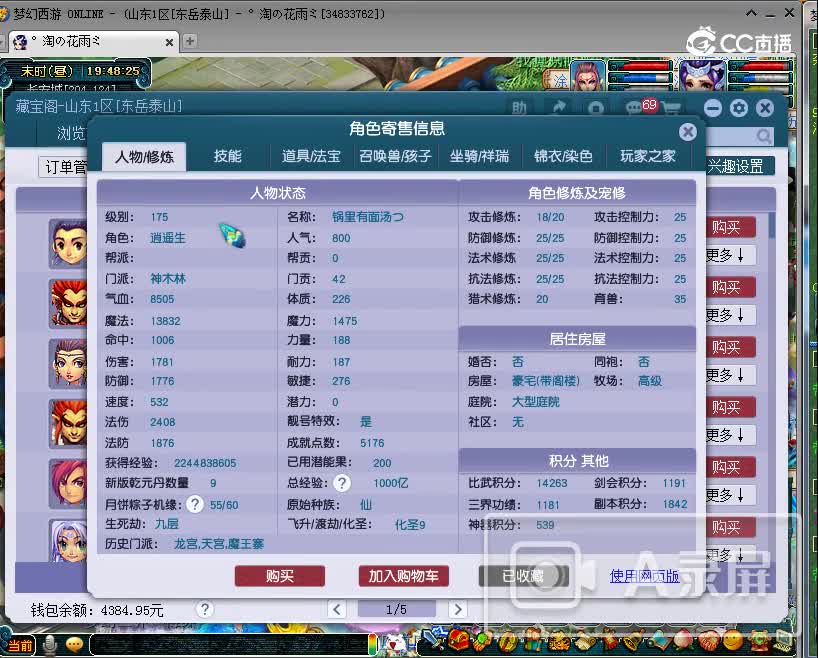Open 使用网页版 link
Viewport: 818px width, 658px height.
click(644, 576)
